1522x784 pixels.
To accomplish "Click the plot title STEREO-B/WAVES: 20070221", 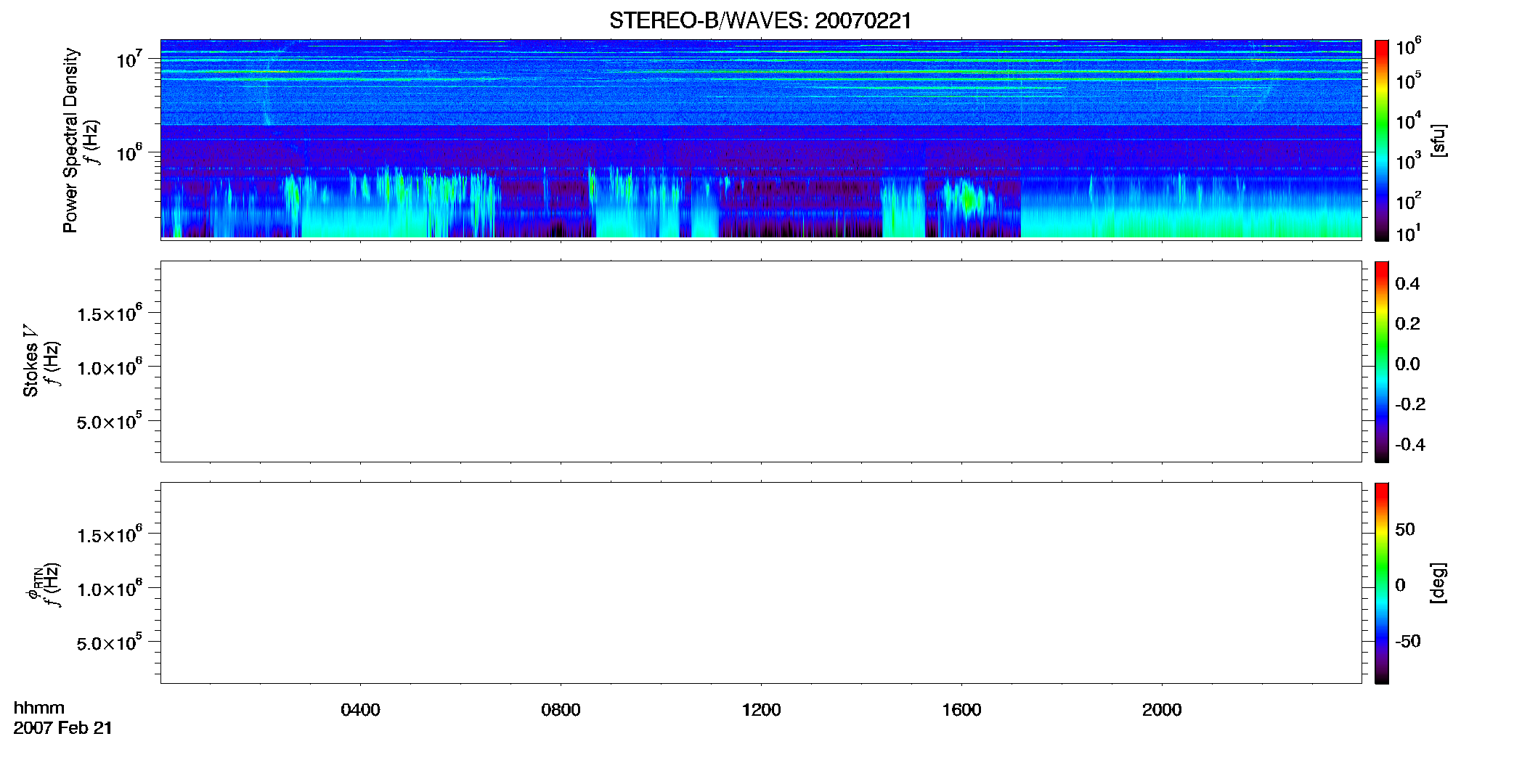I will tap(760, 20).
